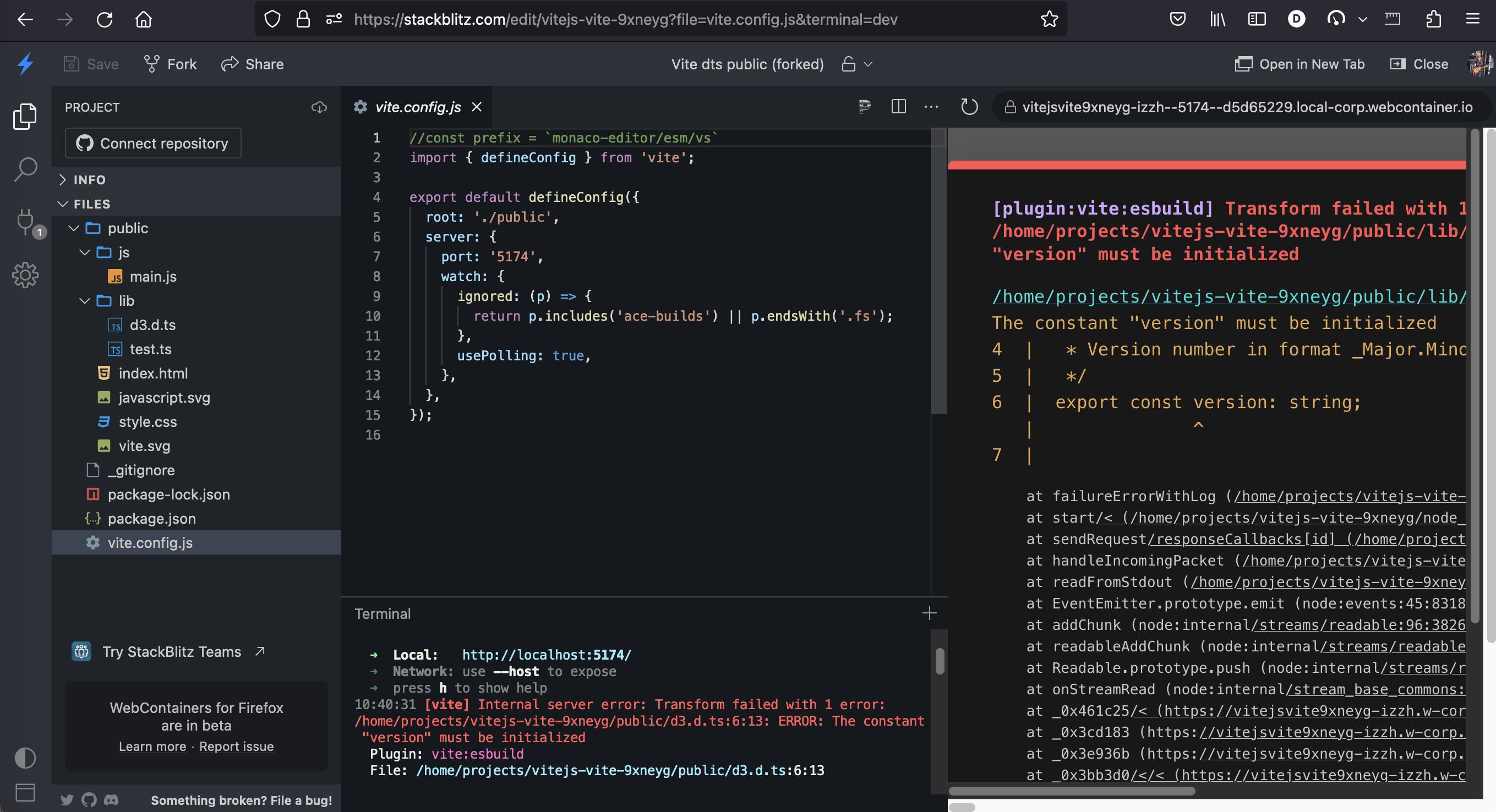Screen dimensions: 1496x812
Task: Open the Prettier formatting icon above the editor
Action: pyautogui.click(x=865, y=107)
